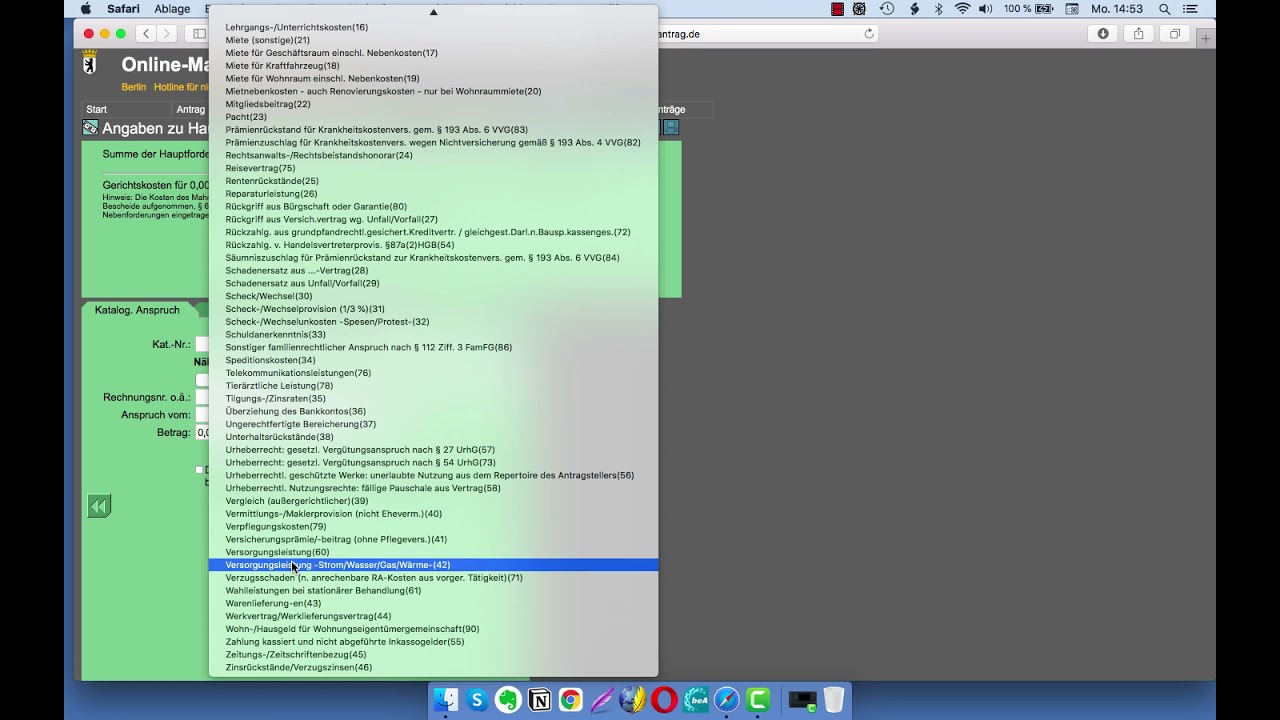Choose Schuldanerkenntnis(33)
This screenshot has width=1280, height=720.
click(433, 335)
